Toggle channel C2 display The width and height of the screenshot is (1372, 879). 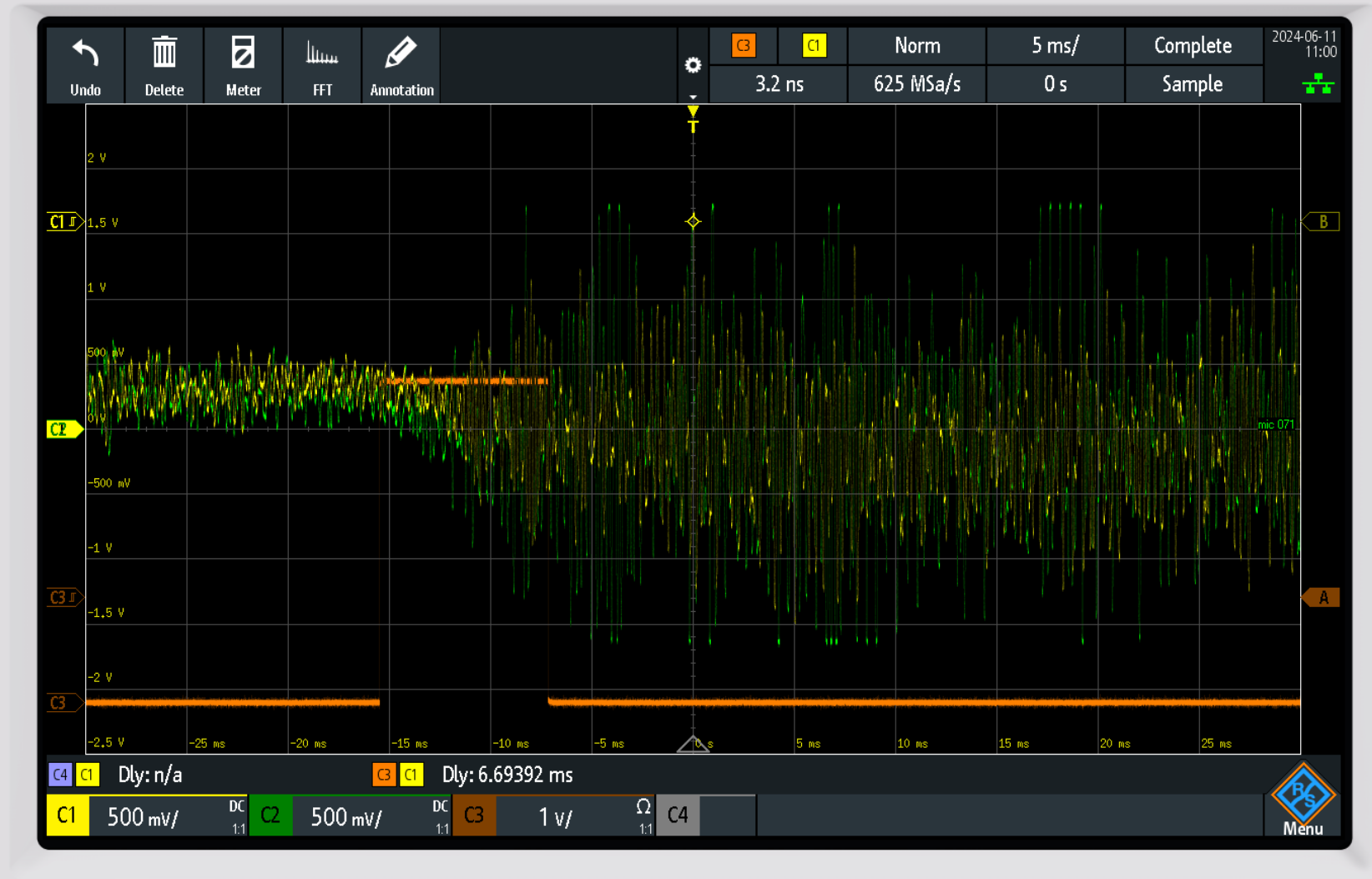[x=270, y=816]
